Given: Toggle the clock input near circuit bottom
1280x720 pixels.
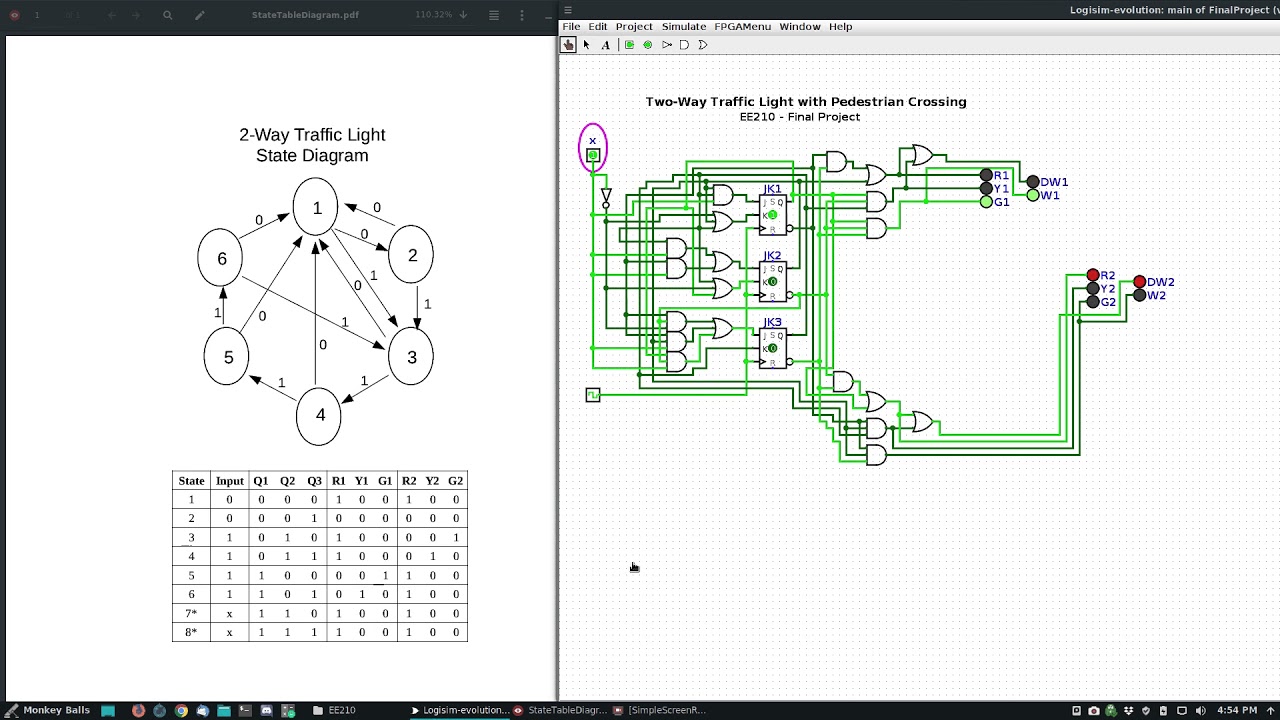Looking at the screenshot, I should pyautogui.click(x=593, y=395).
